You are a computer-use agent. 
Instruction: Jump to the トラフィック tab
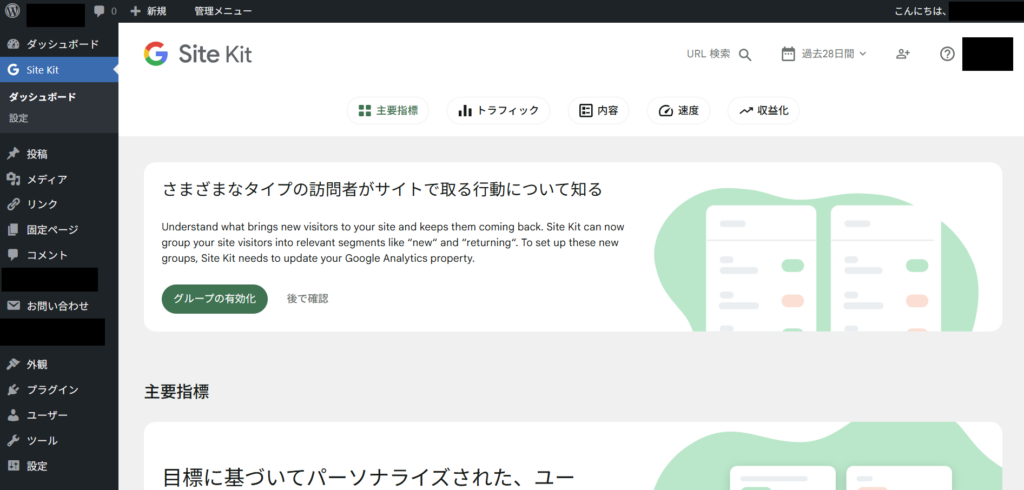click(x=498, y=110)
